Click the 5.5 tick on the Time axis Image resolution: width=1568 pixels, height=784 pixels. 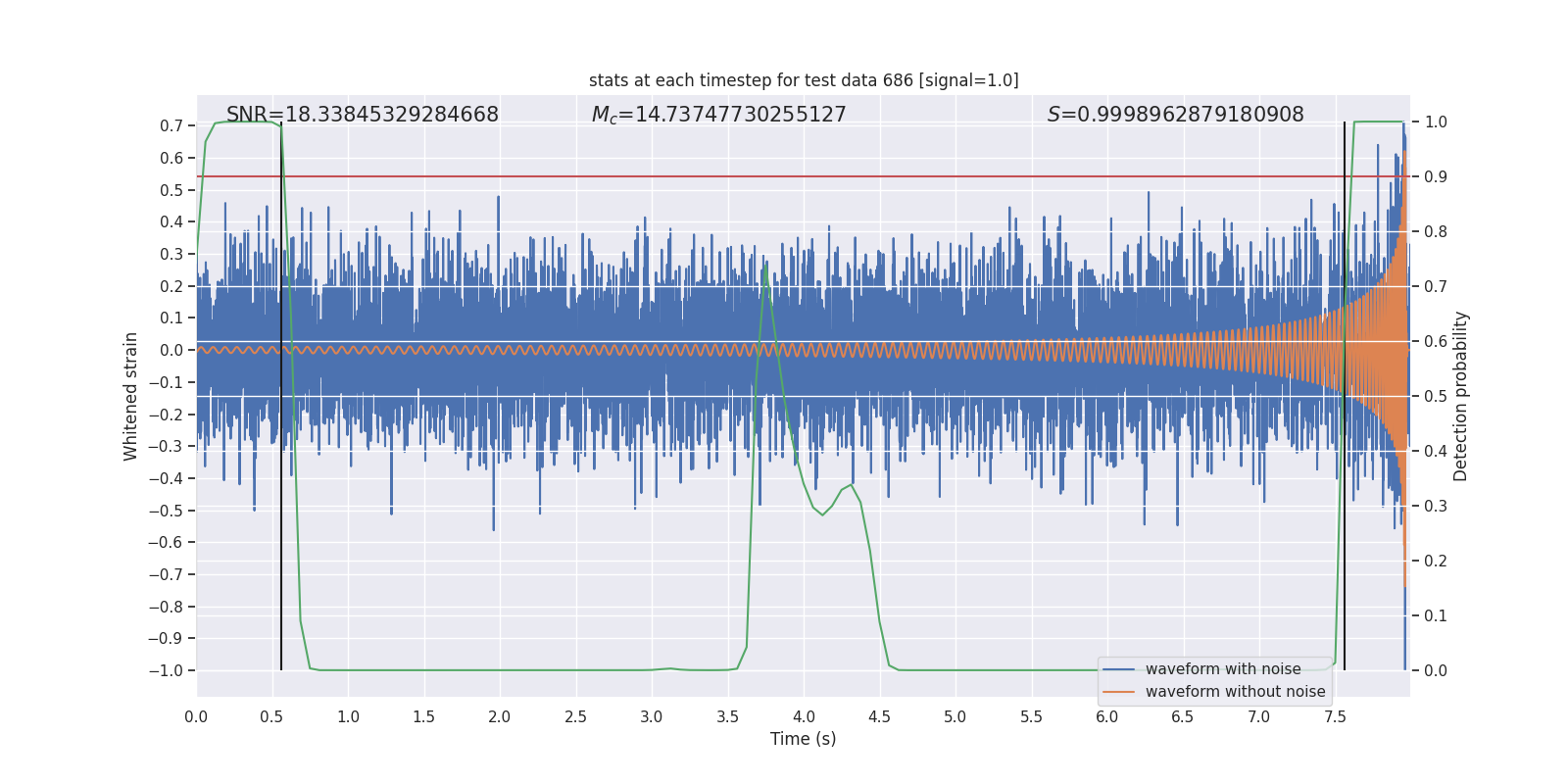1032,716
